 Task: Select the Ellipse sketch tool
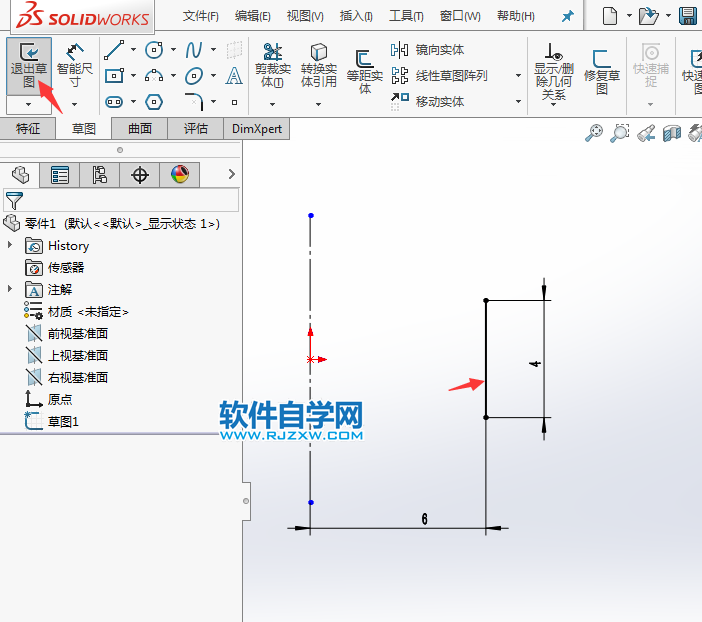194,76
